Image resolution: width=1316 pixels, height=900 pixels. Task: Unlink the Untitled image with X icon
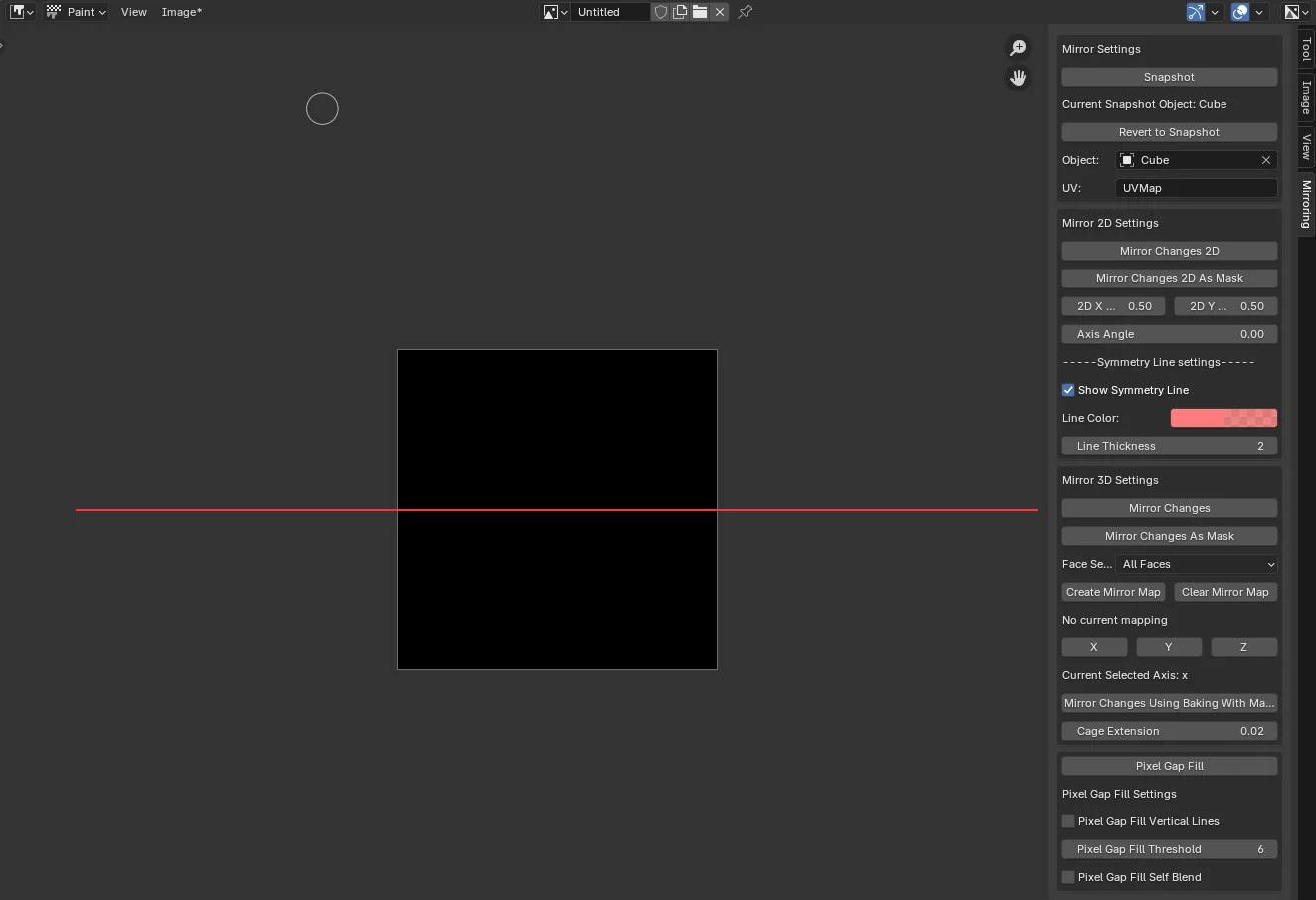pyautogui.click(x=720, y=12)
